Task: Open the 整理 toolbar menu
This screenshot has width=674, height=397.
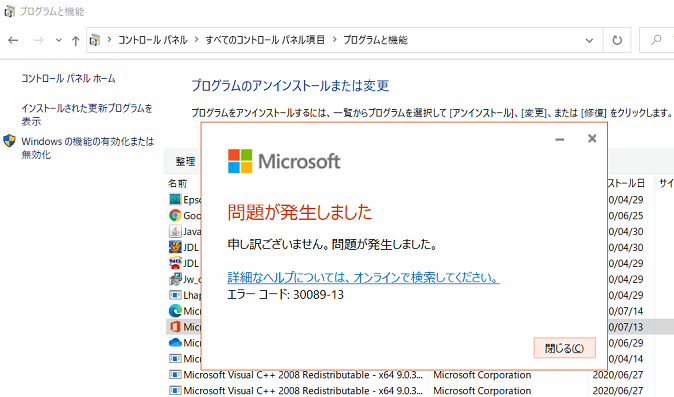Action: pyautogui.click(x=185, y=162)
